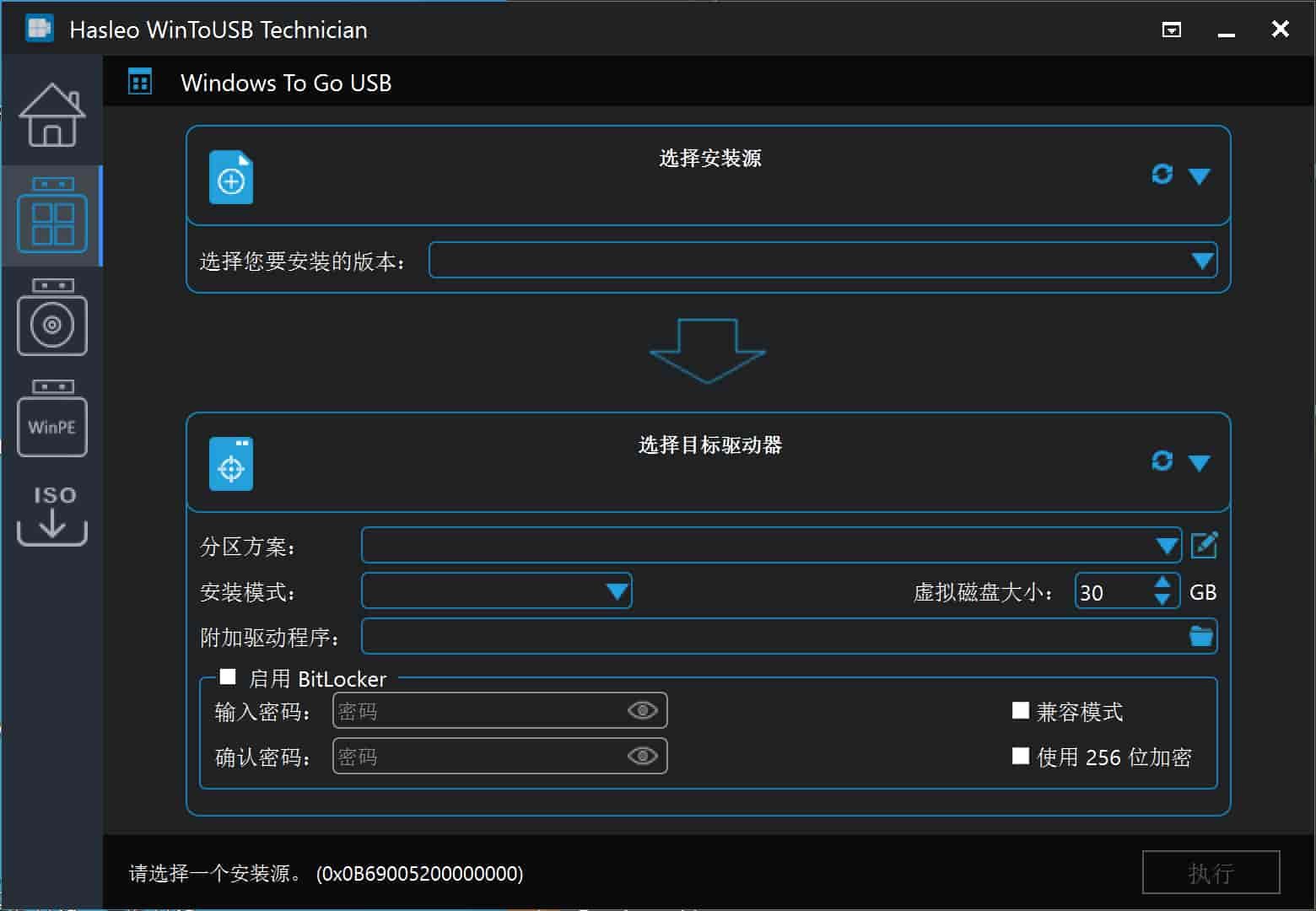Refresh the target drive list
The image size is (1316, 911).
pyautogui.click(x=1162, y=461)
